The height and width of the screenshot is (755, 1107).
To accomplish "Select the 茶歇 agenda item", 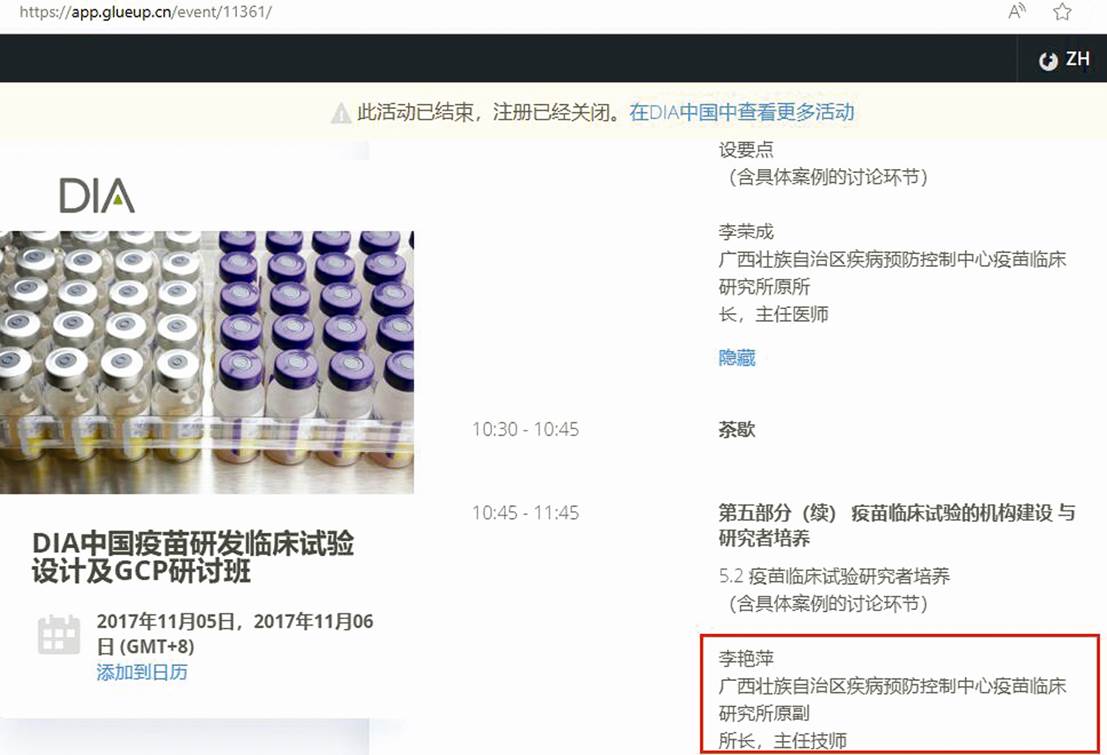I will click(737, 430).
